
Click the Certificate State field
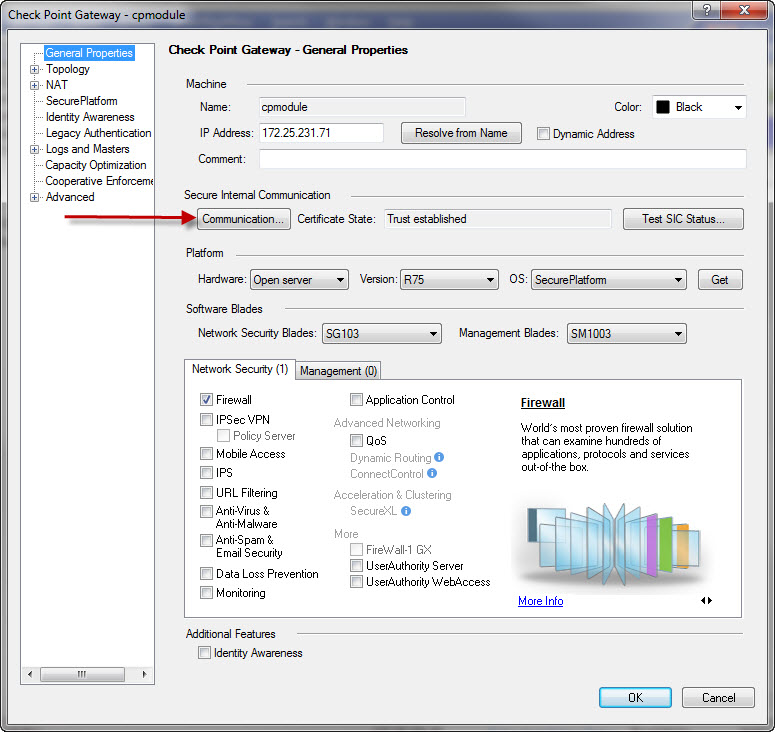(498, 219)
